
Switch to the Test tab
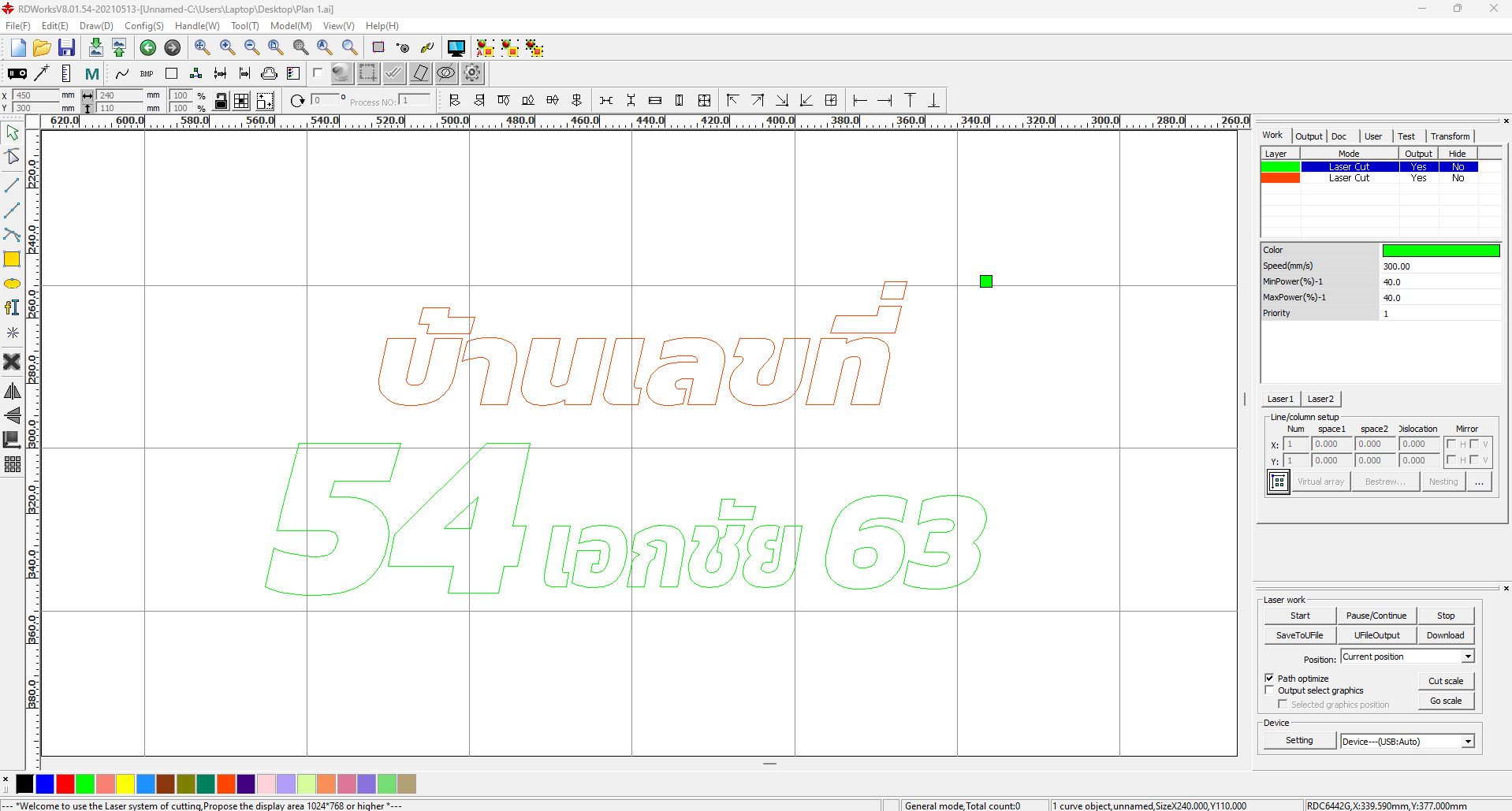(x=1406, y=136)
